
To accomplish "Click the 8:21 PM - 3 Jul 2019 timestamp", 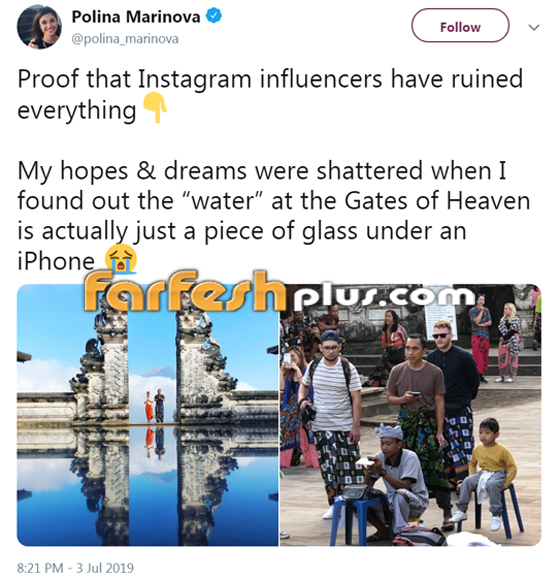I will pos(75,567).
